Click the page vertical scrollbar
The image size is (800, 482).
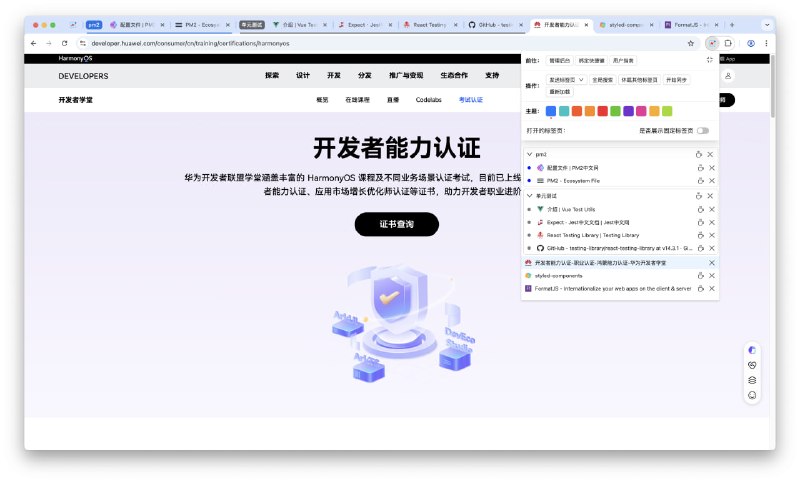[x=772, y=87]
